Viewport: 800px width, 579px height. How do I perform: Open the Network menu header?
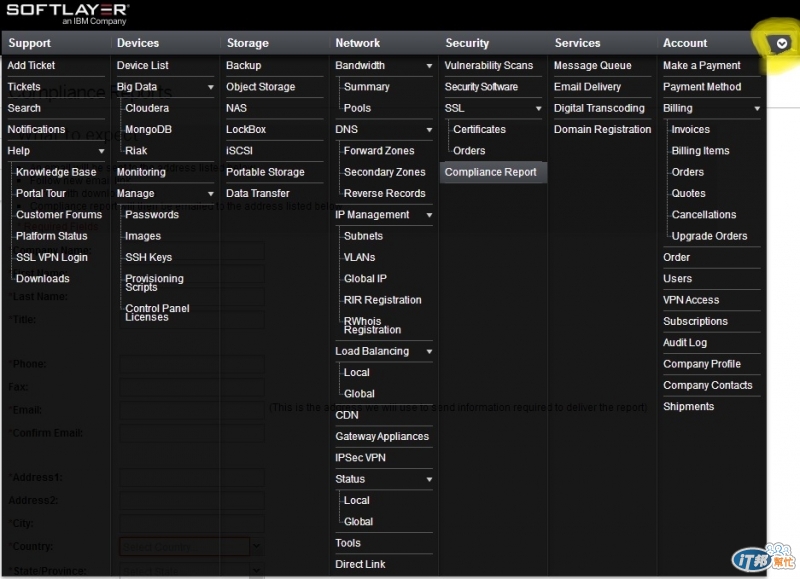[x=357, y=43]
